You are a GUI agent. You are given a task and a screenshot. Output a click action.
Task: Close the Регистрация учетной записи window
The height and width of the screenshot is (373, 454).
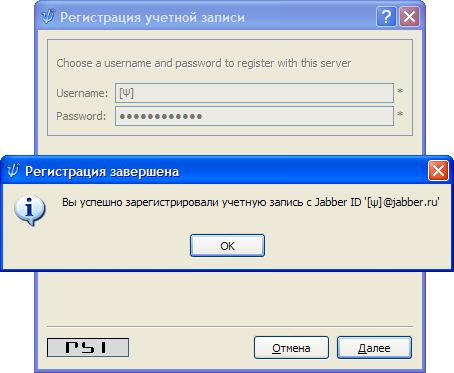(x=409, y=16)
